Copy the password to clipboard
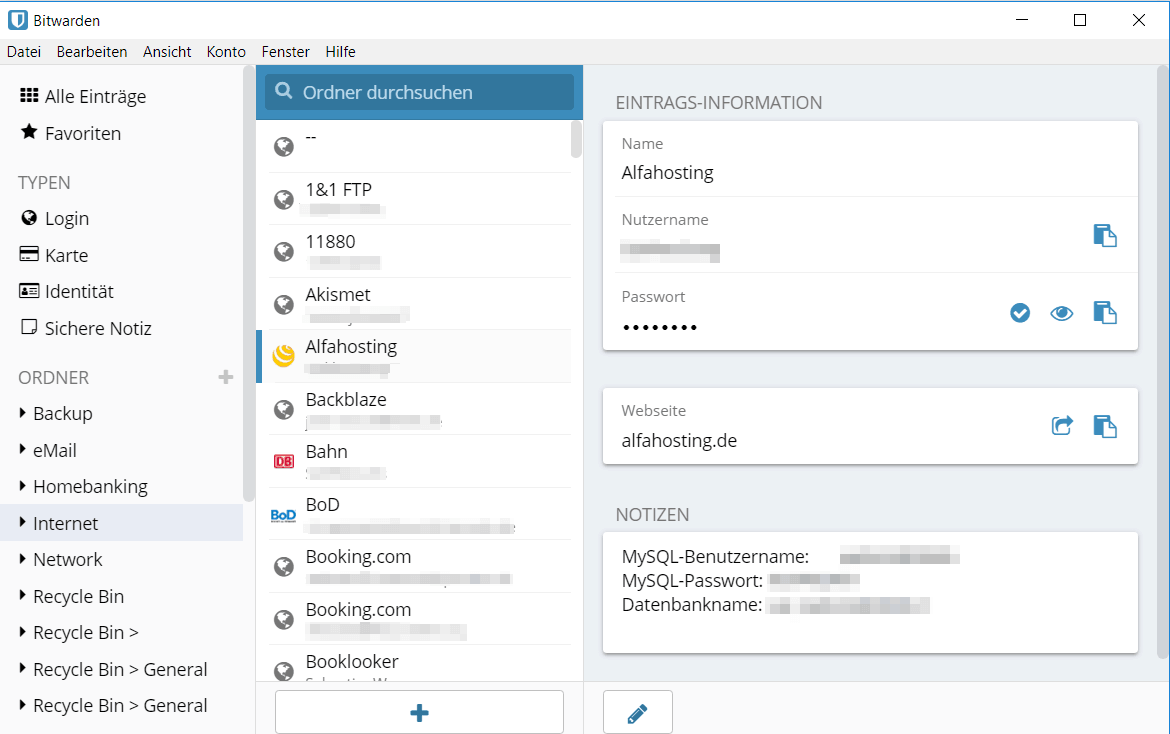 pyautogui.click(x=1104, y=313)
